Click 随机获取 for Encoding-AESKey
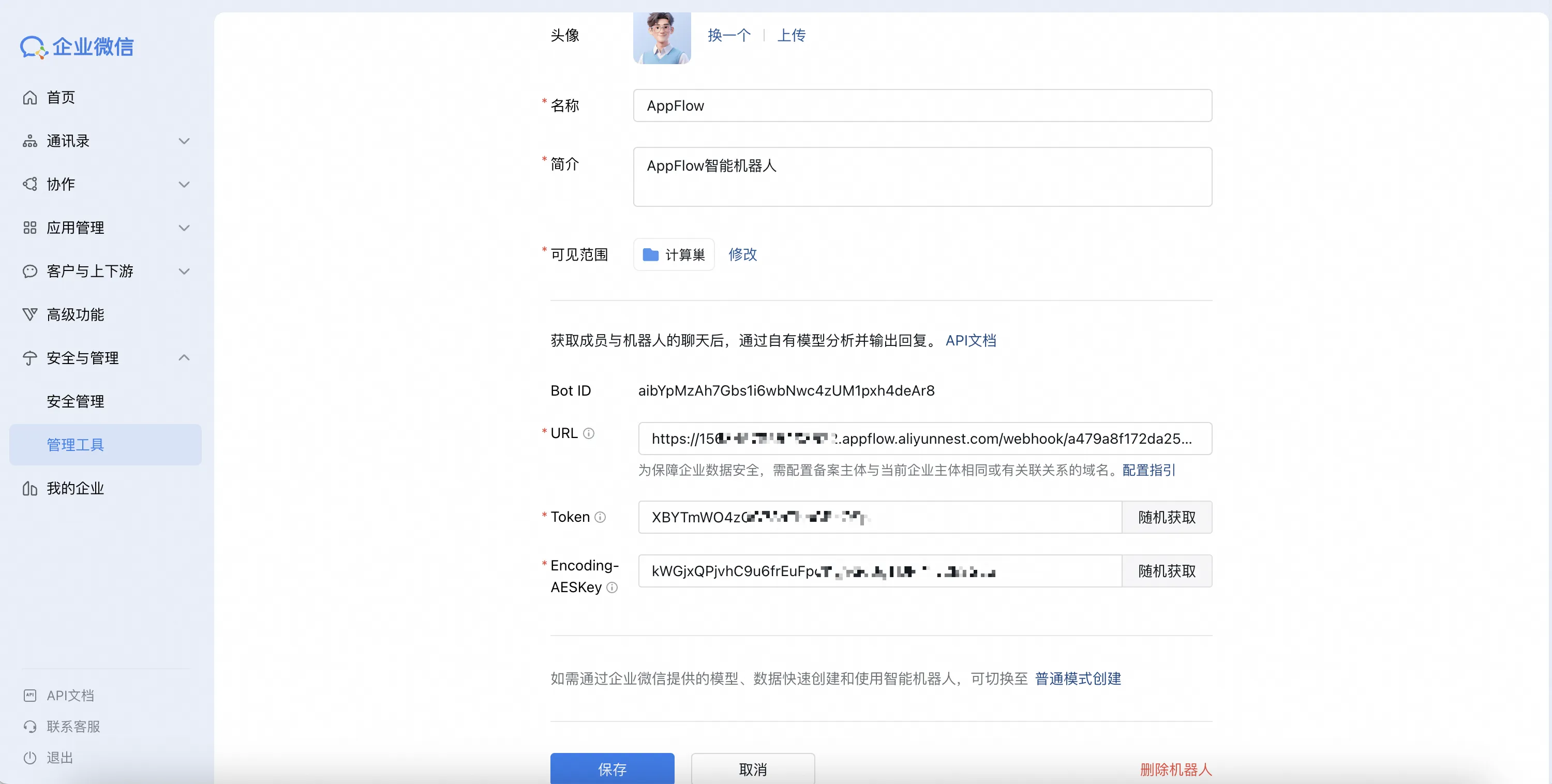 point(1167,571)
